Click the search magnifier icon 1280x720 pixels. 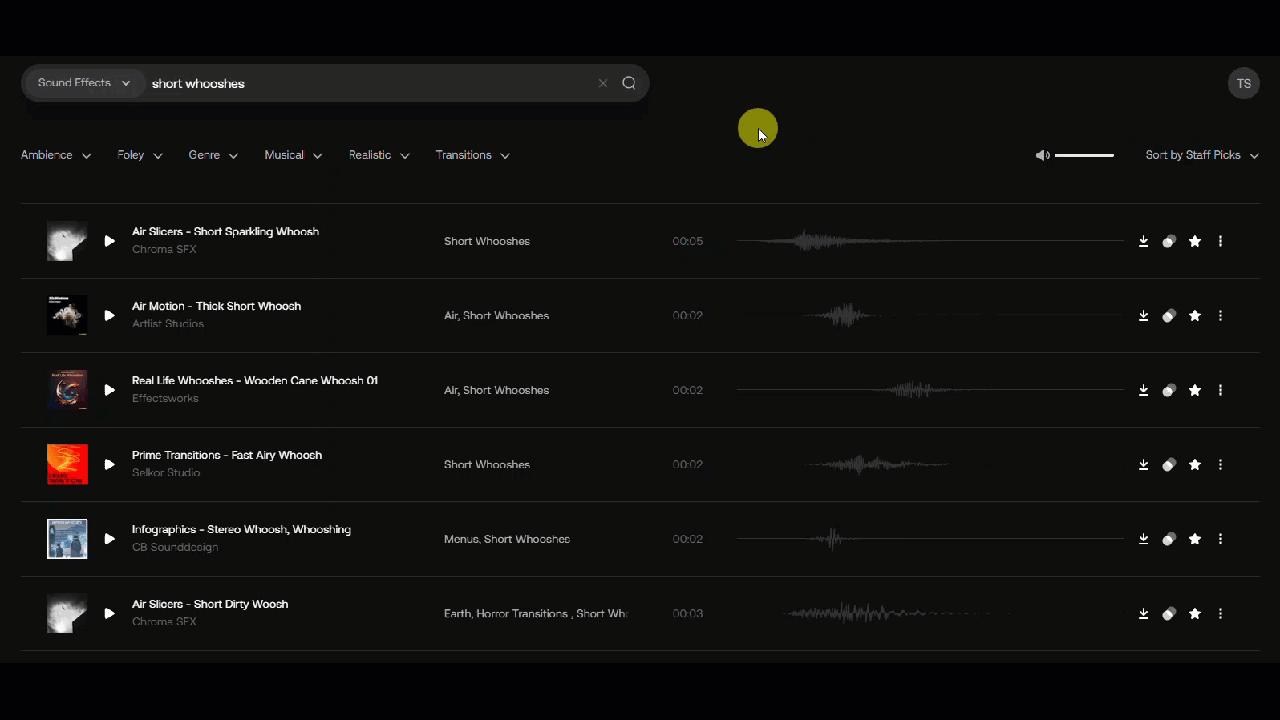tap(629, 83)
